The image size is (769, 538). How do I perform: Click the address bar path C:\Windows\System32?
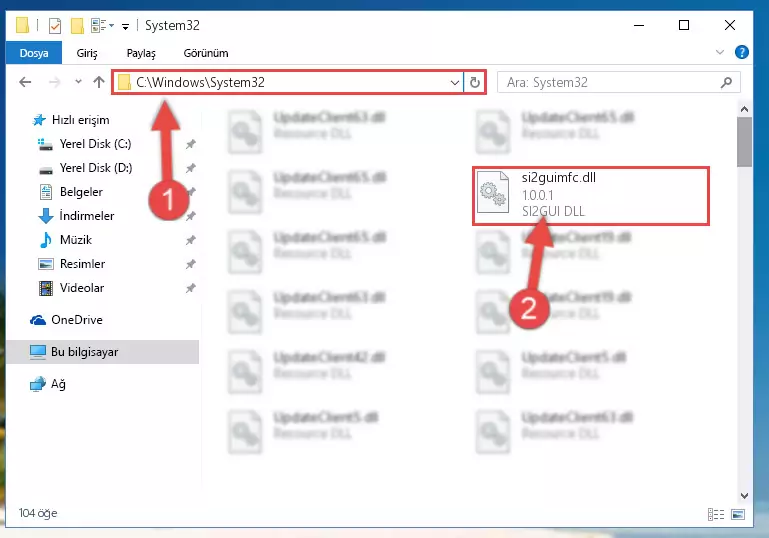(x=200, y=82)
